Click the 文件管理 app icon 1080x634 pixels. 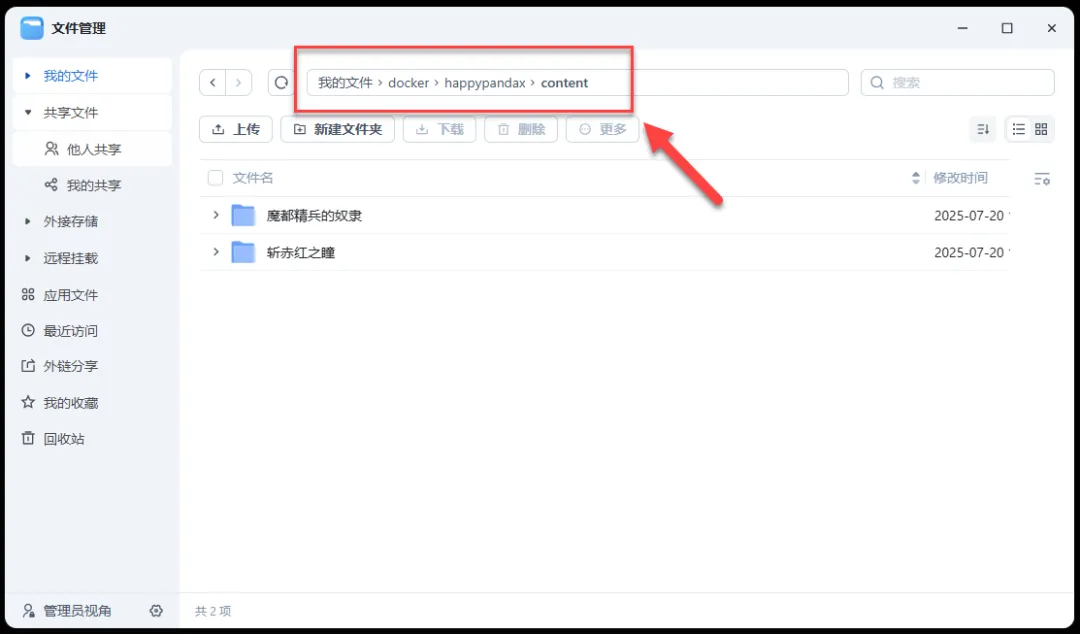32,28
